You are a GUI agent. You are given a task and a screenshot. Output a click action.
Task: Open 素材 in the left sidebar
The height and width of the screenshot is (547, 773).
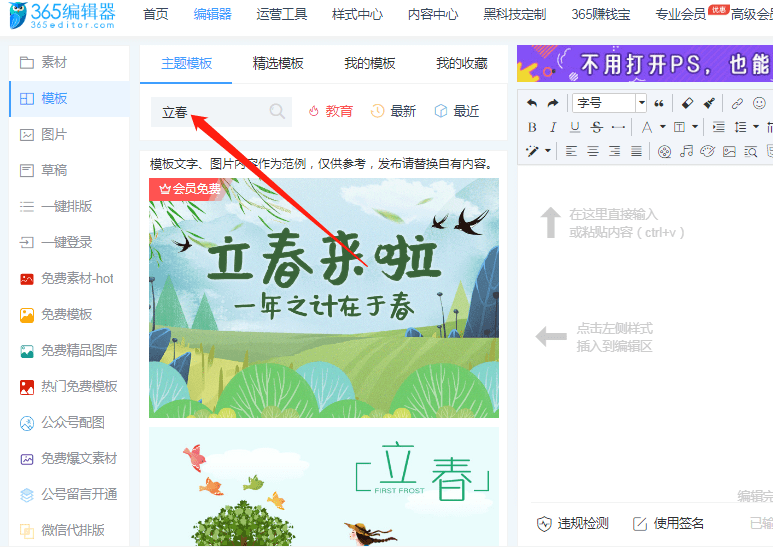[x=69, y=63]
